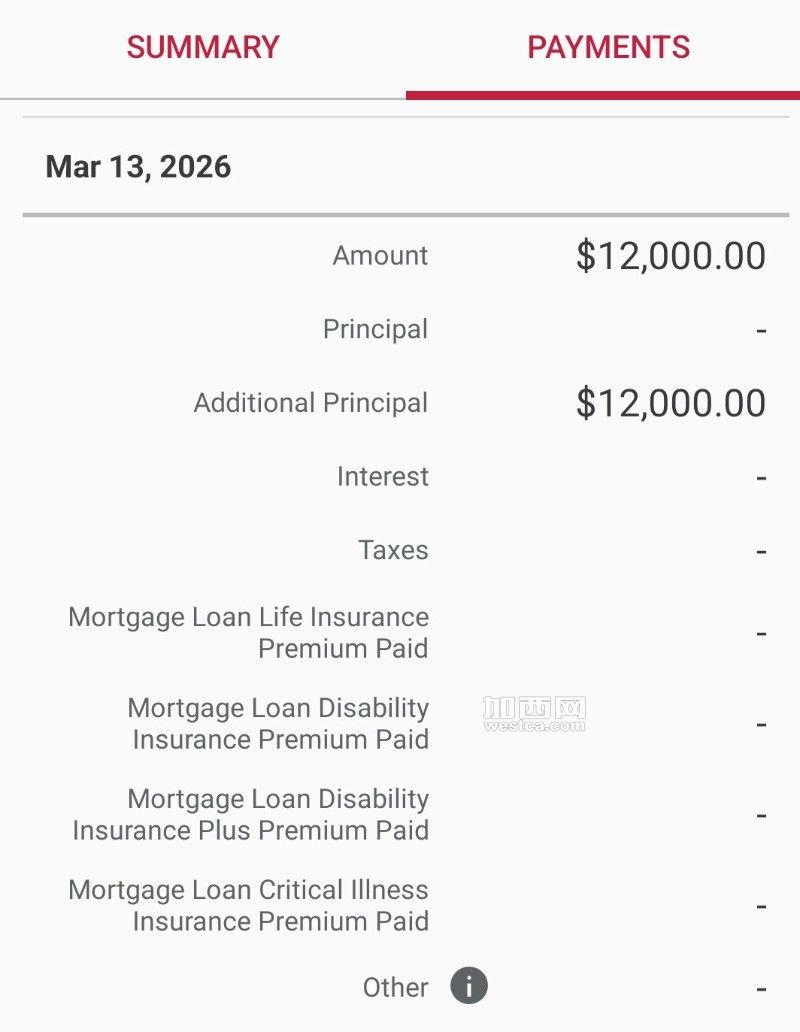Tap the Additional Principal label
The height and width of the screenshot is (1032, 800).
click(x=310, y=403)
